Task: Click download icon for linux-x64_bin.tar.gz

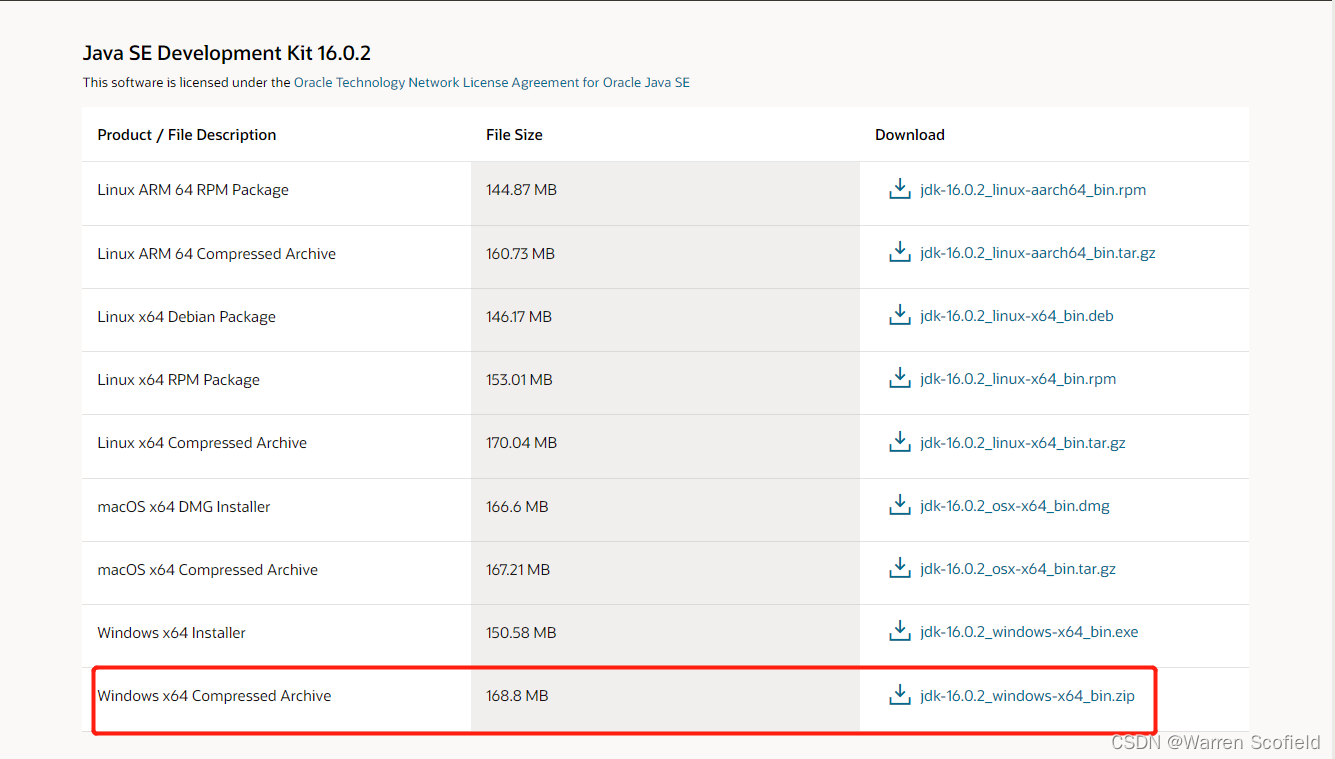Action: pos(900,442)
